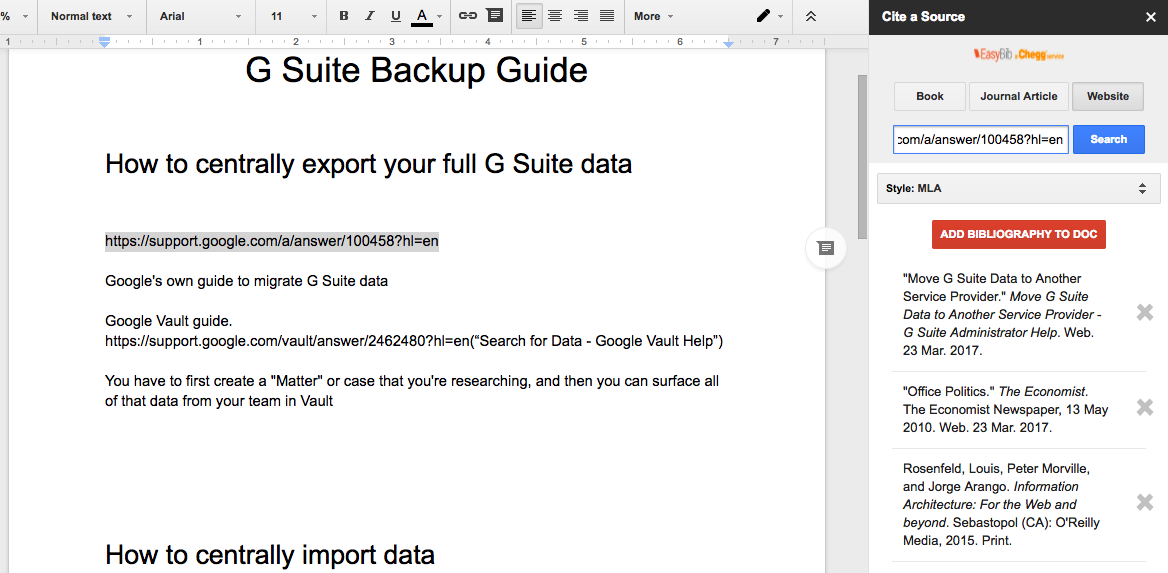Toggle italic formatting
The width and height of the screenshot is (1168, 573).
pos(369,16)
